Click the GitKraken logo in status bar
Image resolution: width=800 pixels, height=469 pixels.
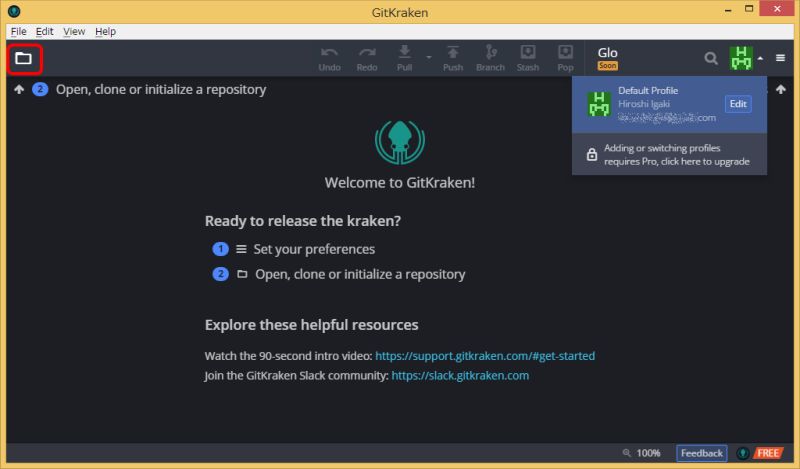(743, 453)
